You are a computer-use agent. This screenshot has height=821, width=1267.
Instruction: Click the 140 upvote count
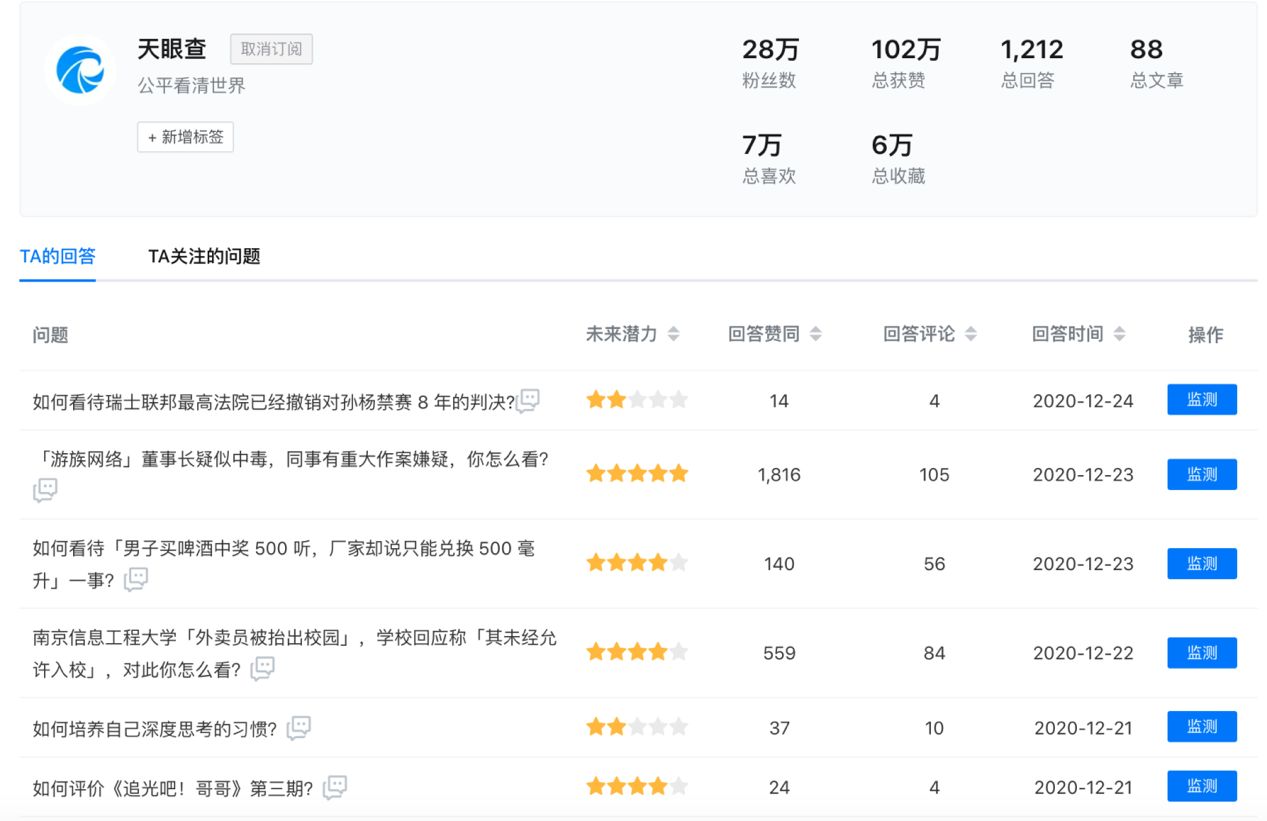click(779, 564)
